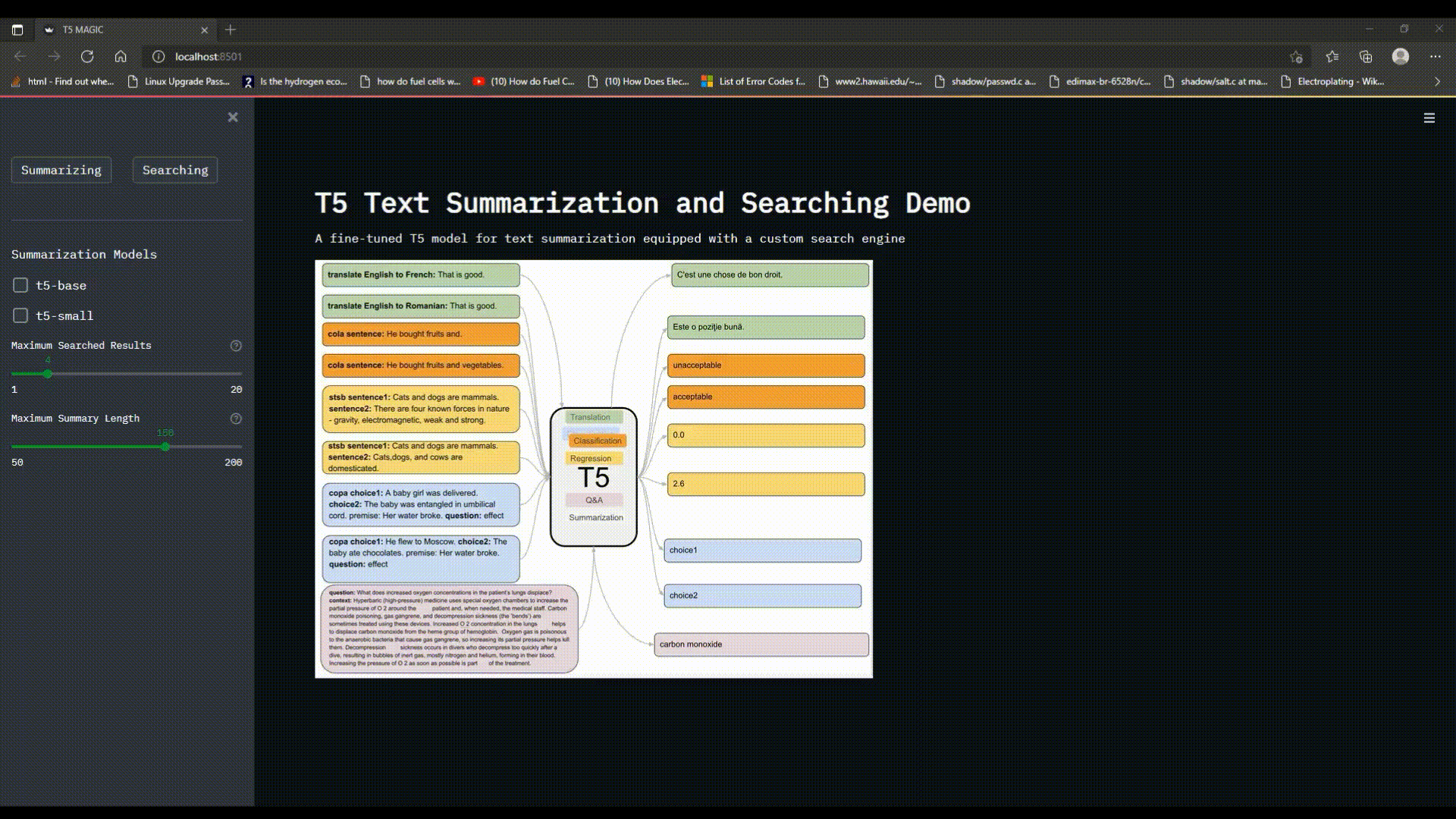Open the tab actions menu icon
This screenshot has width=1456, height=819.
click(x=17, y=30)
